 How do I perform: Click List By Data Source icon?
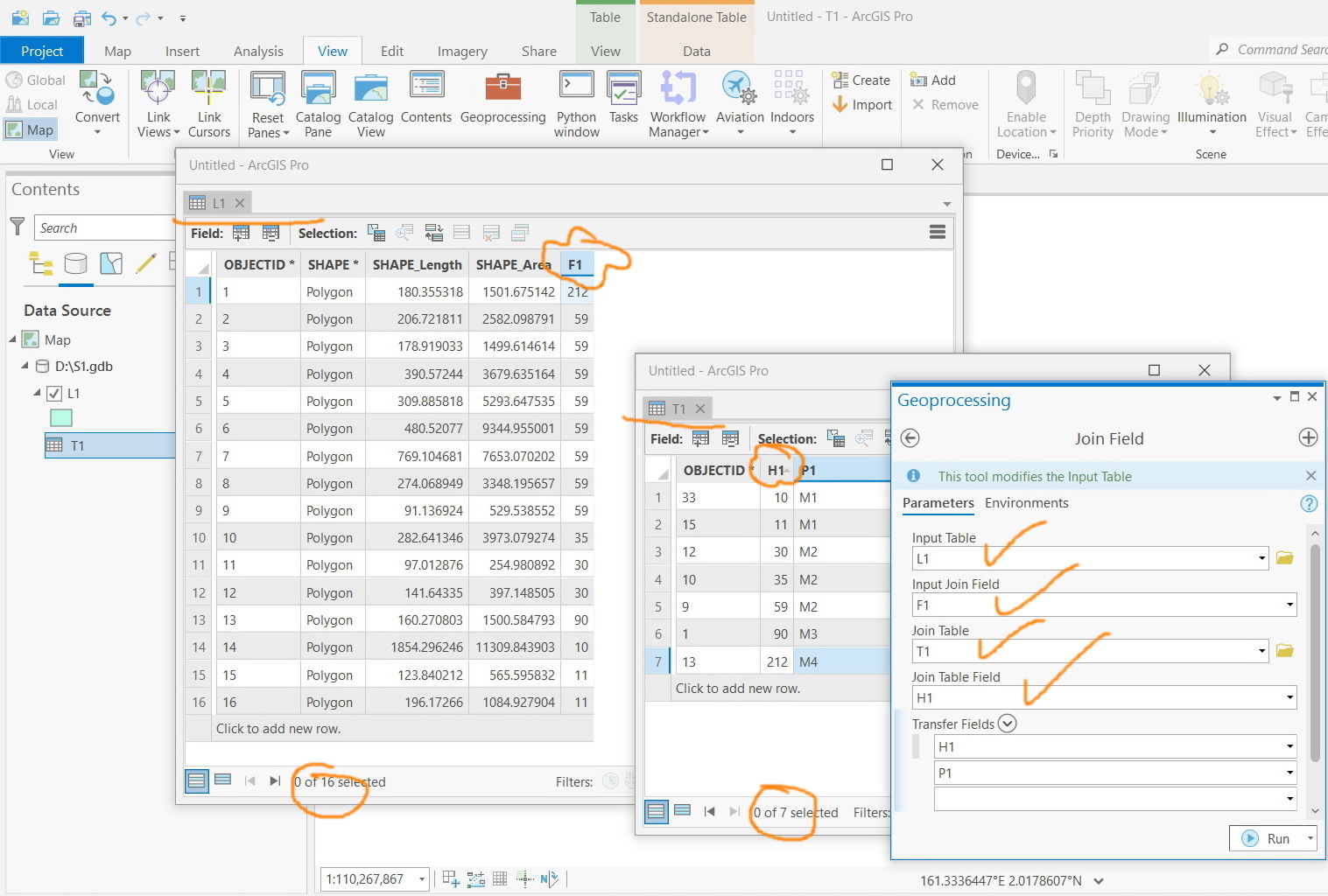point(76,262)
